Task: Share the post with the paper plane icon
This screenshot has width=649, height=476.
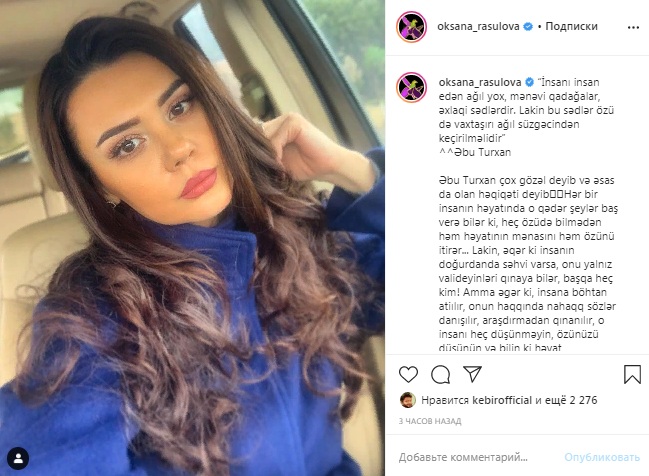Action: tap(472, 374)
